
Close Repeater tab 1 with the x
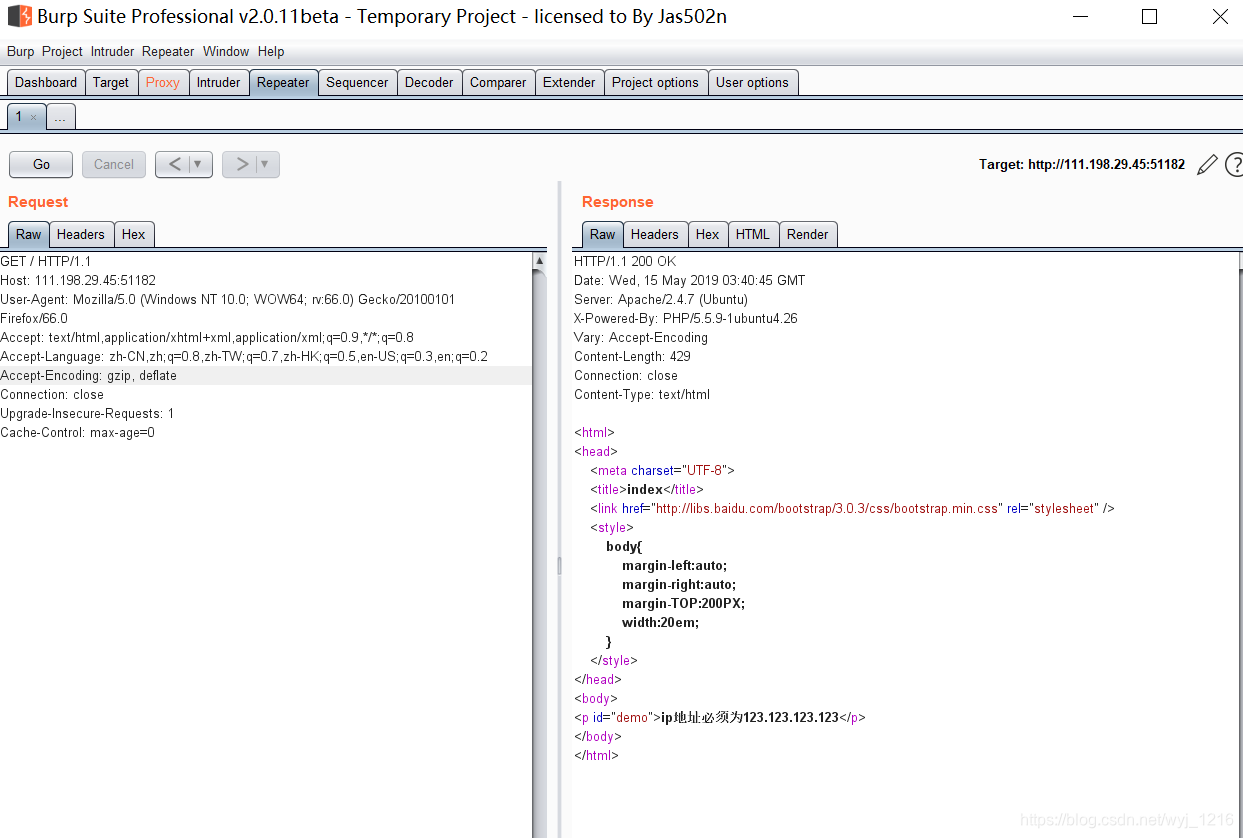pyautogui.click(x=33, y=117)
